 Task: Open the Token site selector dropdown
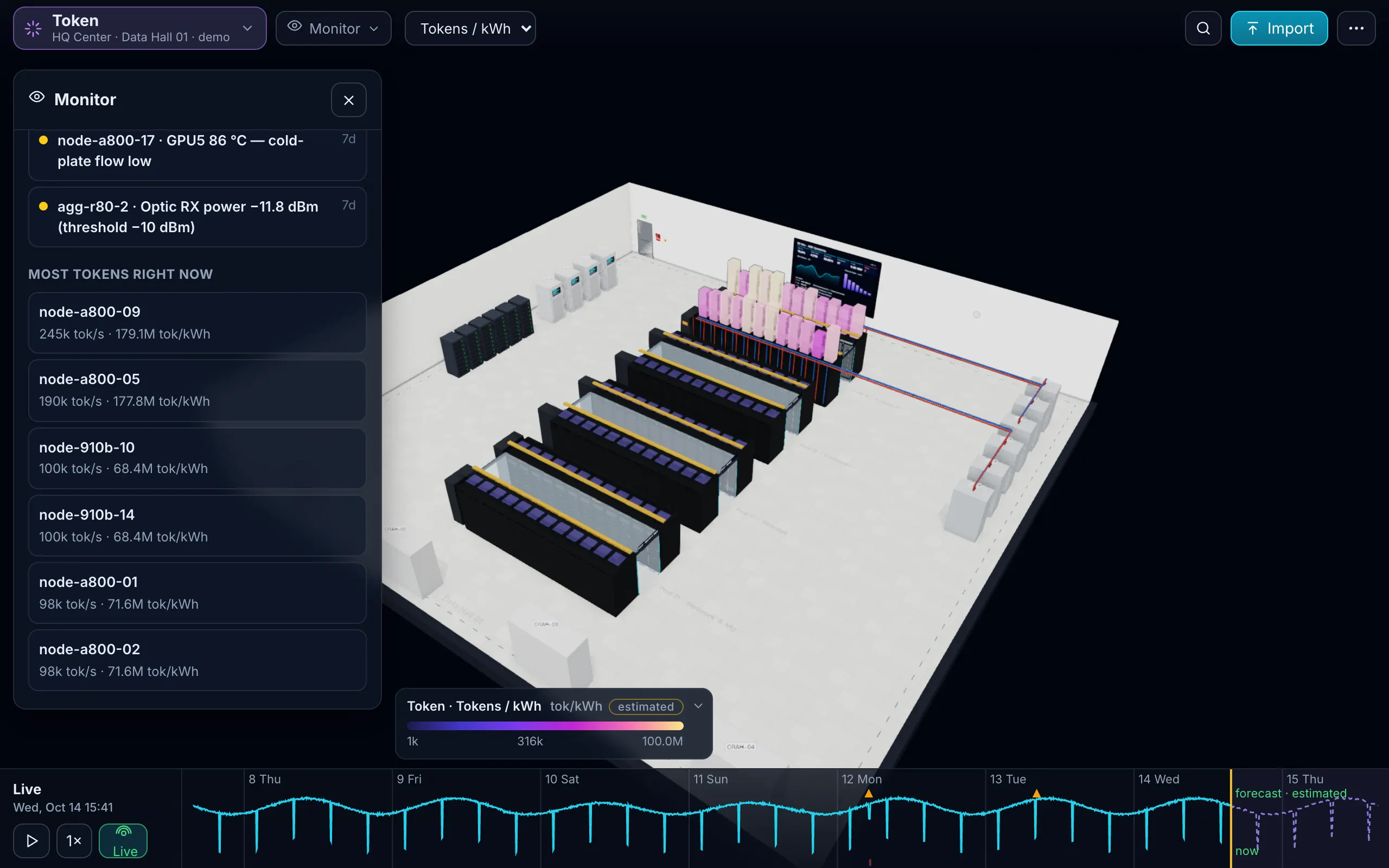coord(139,28)
